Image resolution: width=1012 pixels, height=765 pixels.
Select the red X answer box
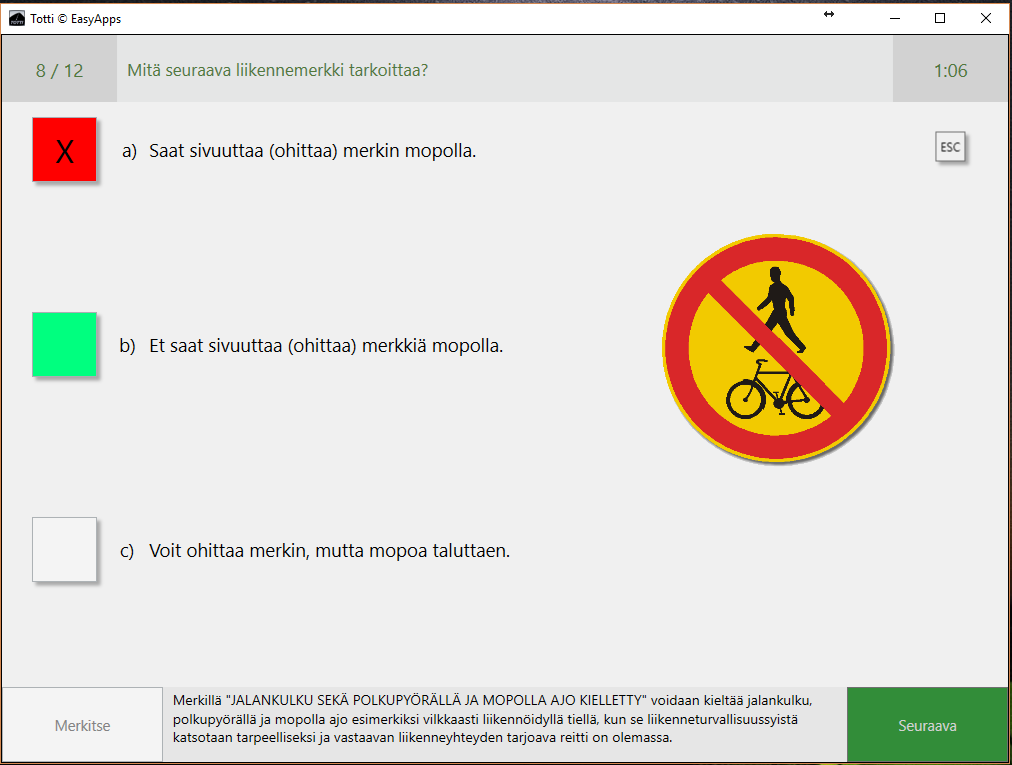(x=65, y=150)
